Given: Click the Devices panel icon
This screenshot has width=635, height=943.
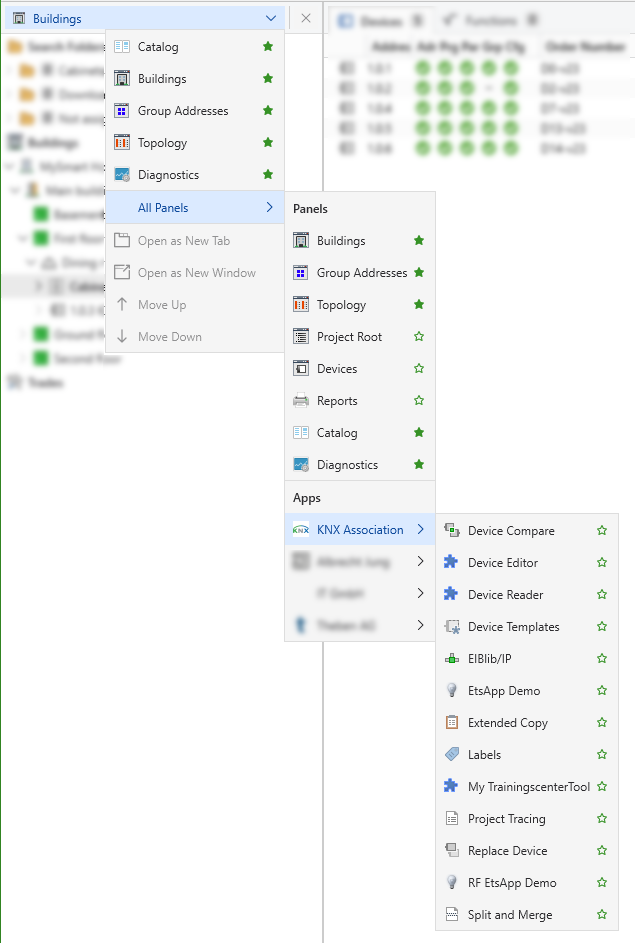Looking at the screenshot, I should click(301, 368).
